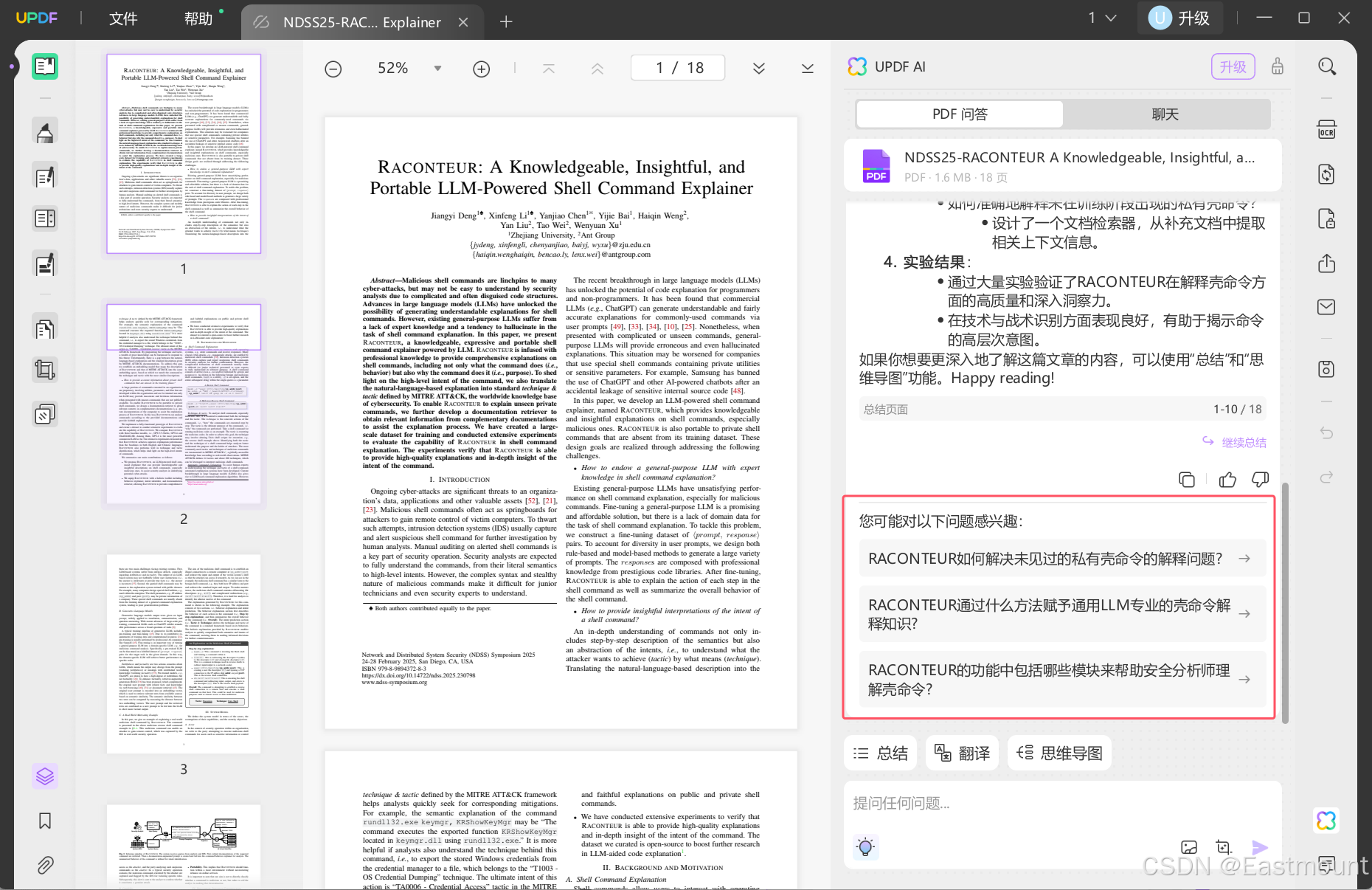Screen dimensions: 1372x890
Task: Click the 翻译 translate button
Action: pos(963,753)
